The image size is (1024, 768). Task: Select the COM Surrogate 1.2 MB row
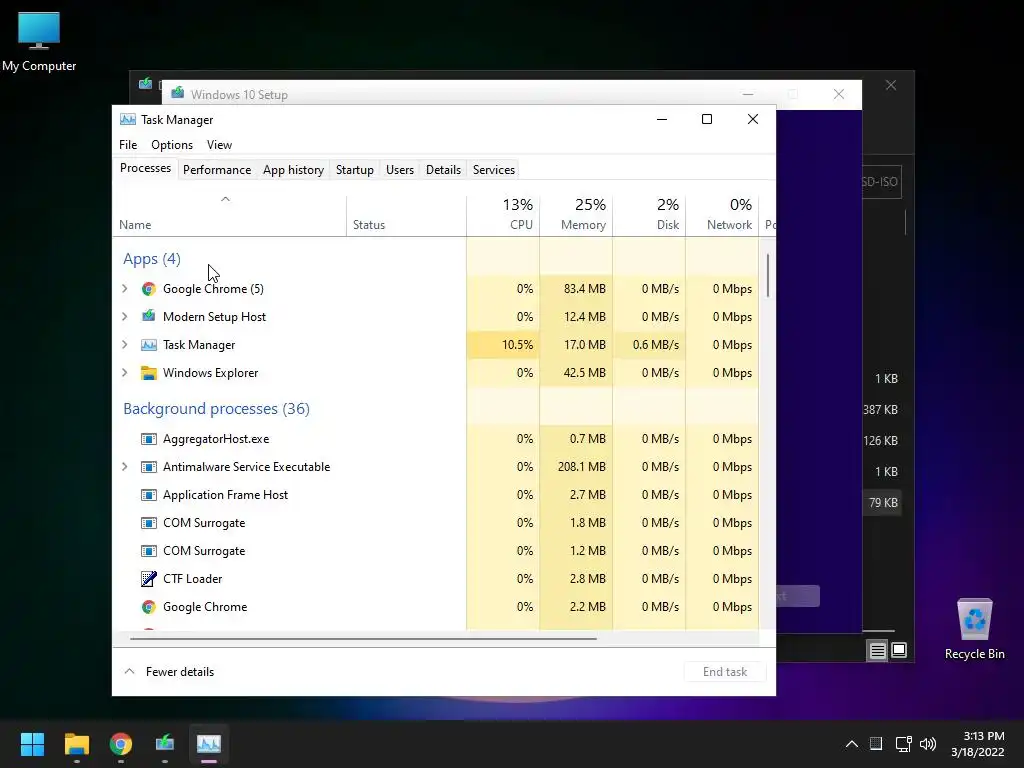[436, 551]
